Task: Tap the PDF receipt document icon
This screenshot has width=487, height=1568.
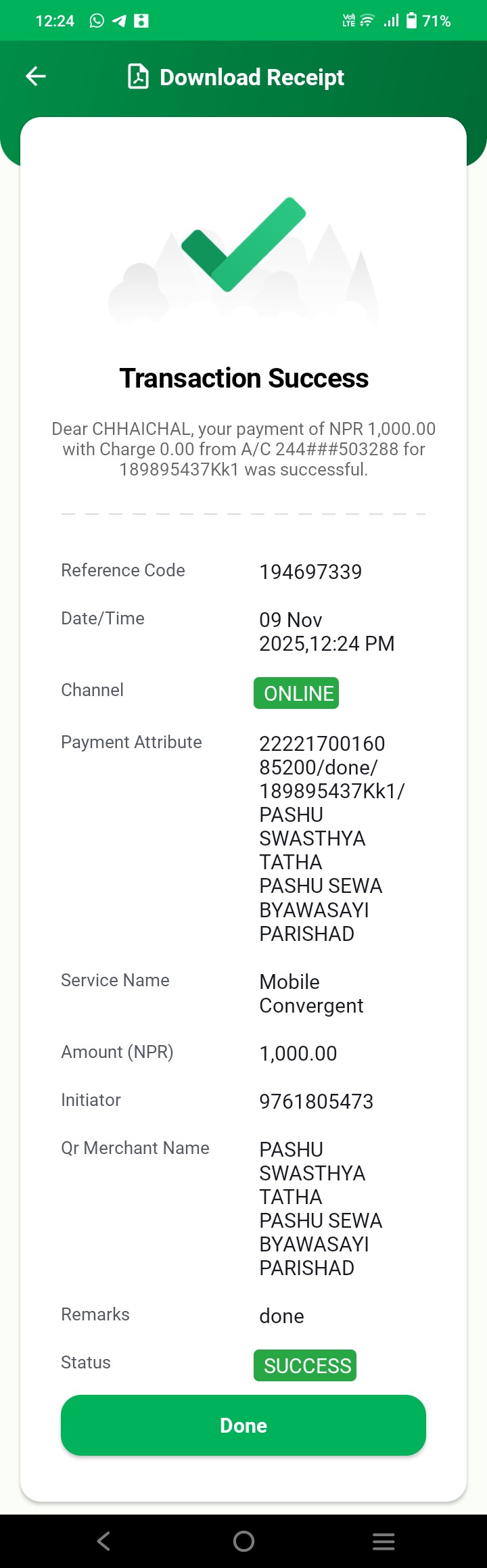Action: point(138,76)
